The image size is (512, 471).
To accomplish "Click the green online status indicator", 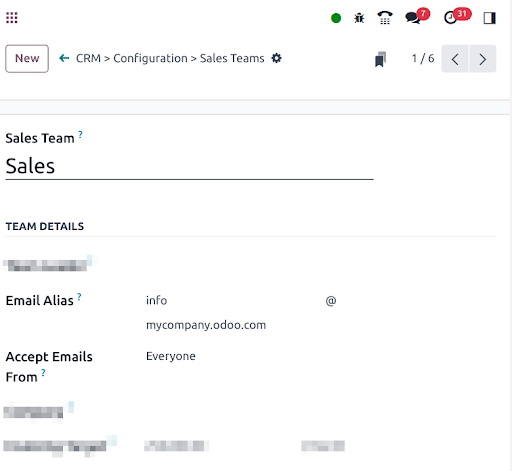I will (x=336, y=18).
